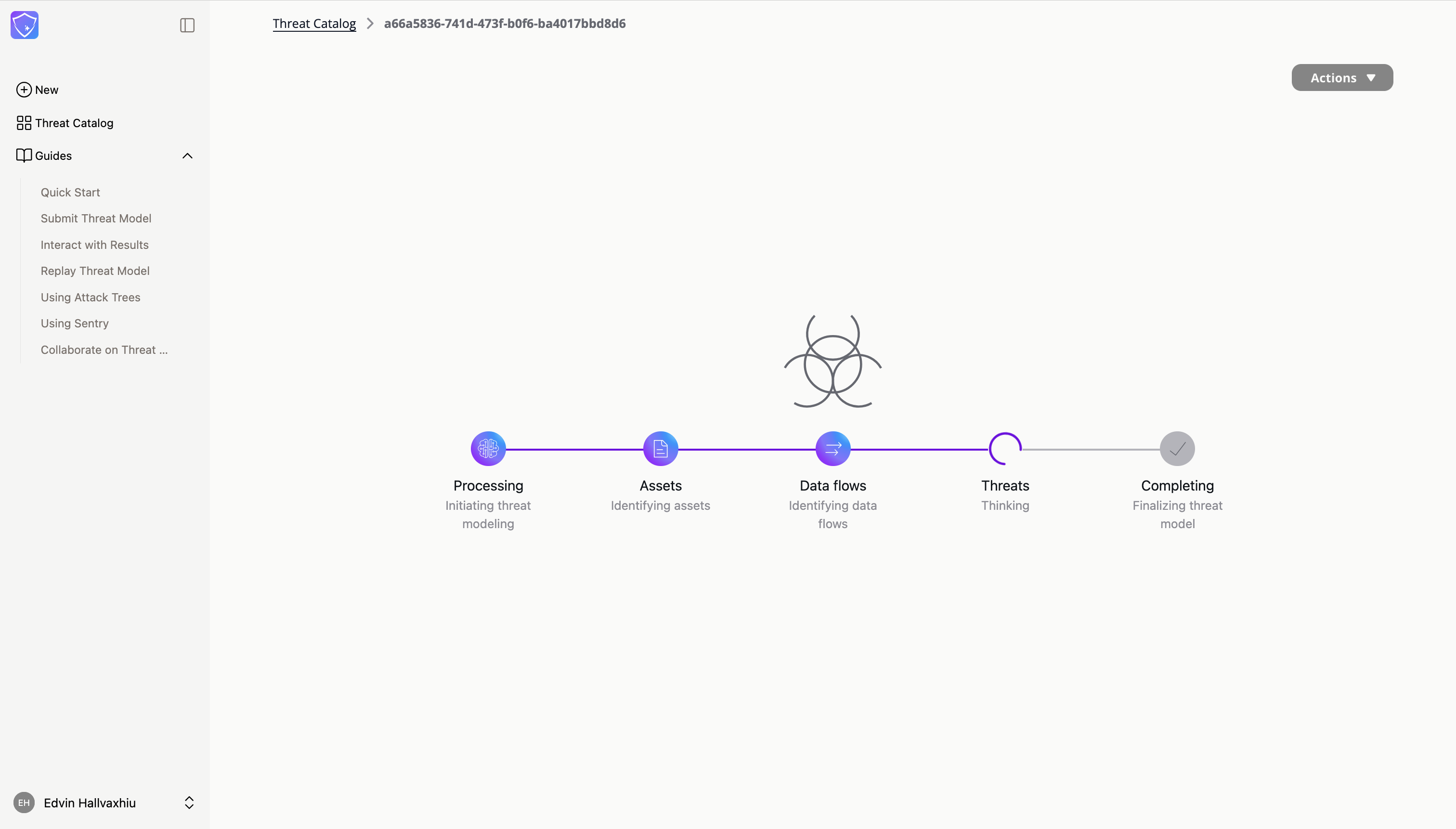Image resolution: width=1456 pixels, height=829 pixels.
Task: Click Threat Catalog breadcrumb link
Action: tap(314, 23)
